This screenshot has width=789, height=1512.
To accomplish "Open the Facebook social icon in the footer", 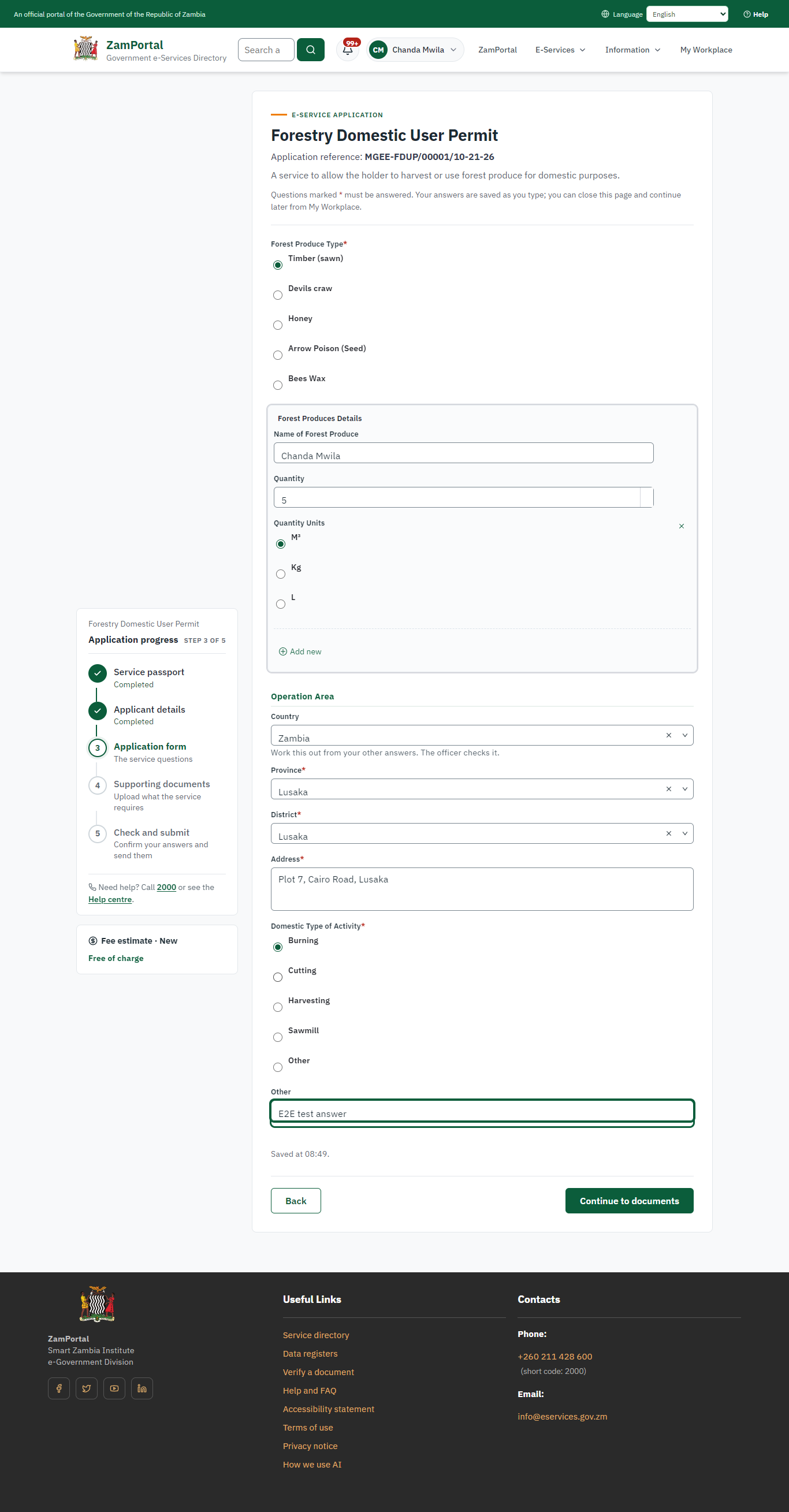I will [59, 1388].
